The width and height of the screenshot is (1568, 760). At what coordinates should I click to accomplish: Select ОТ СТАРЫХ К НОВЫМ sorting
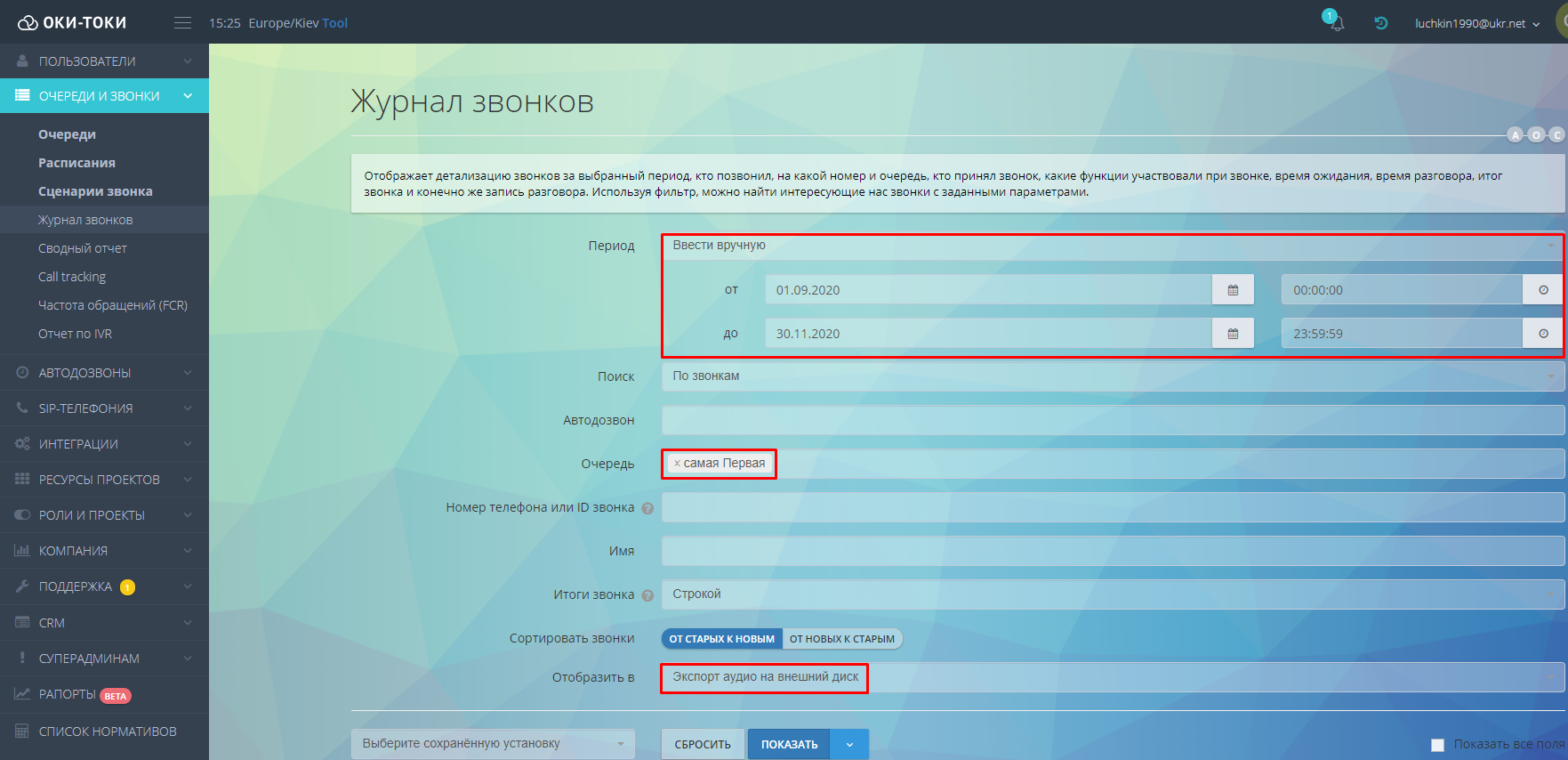[x=721, y=639]
